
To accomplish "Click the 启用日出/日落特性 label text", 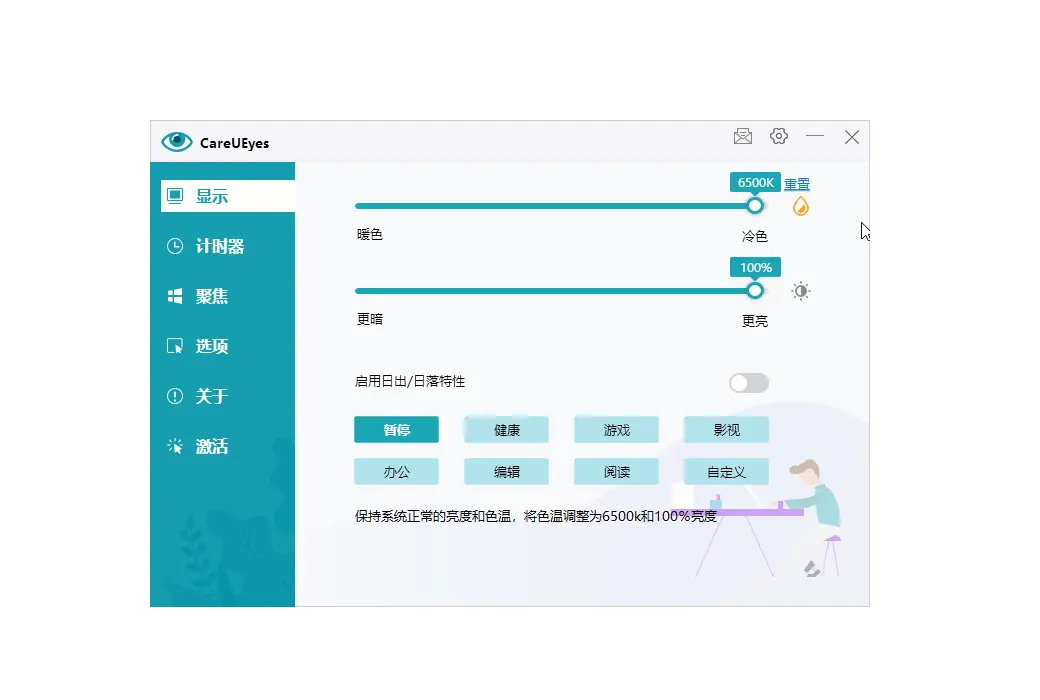I will pyautogui.click(x=410, y=382).
